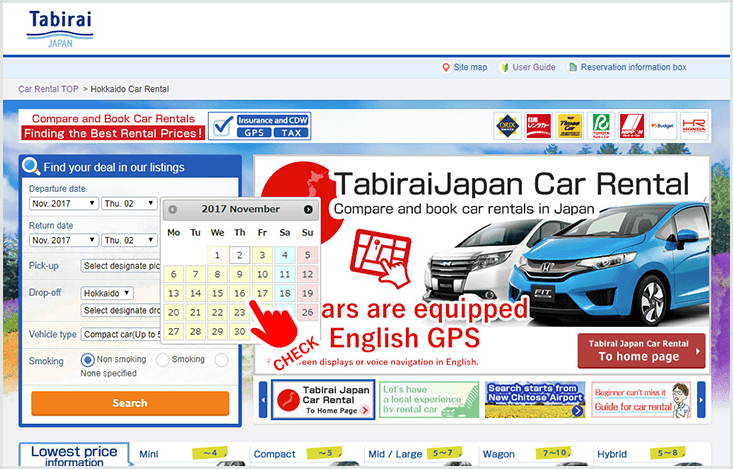
Task: Click the document icon beside Reservation information
Action: click(x=572, y=67)
